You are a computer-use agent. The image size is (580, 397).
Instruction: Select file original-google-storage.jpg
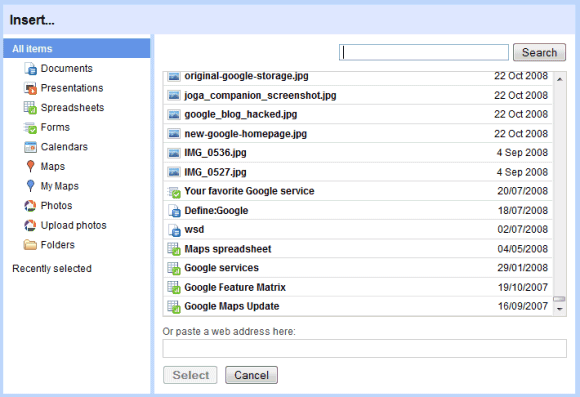[x=246, y=76]
